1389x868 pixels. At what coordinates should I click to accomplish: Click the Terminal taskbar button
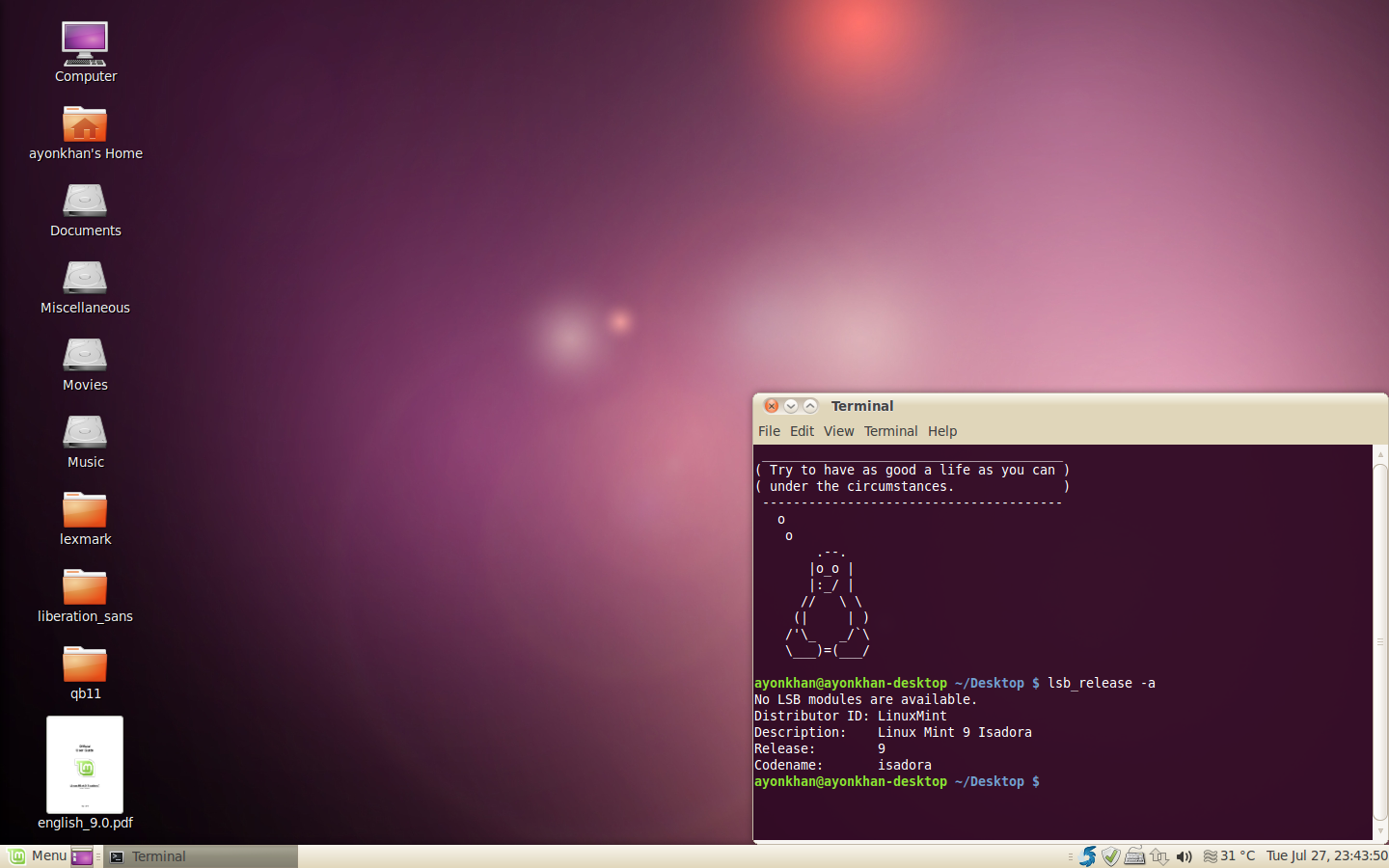click(x=201, y=856)
